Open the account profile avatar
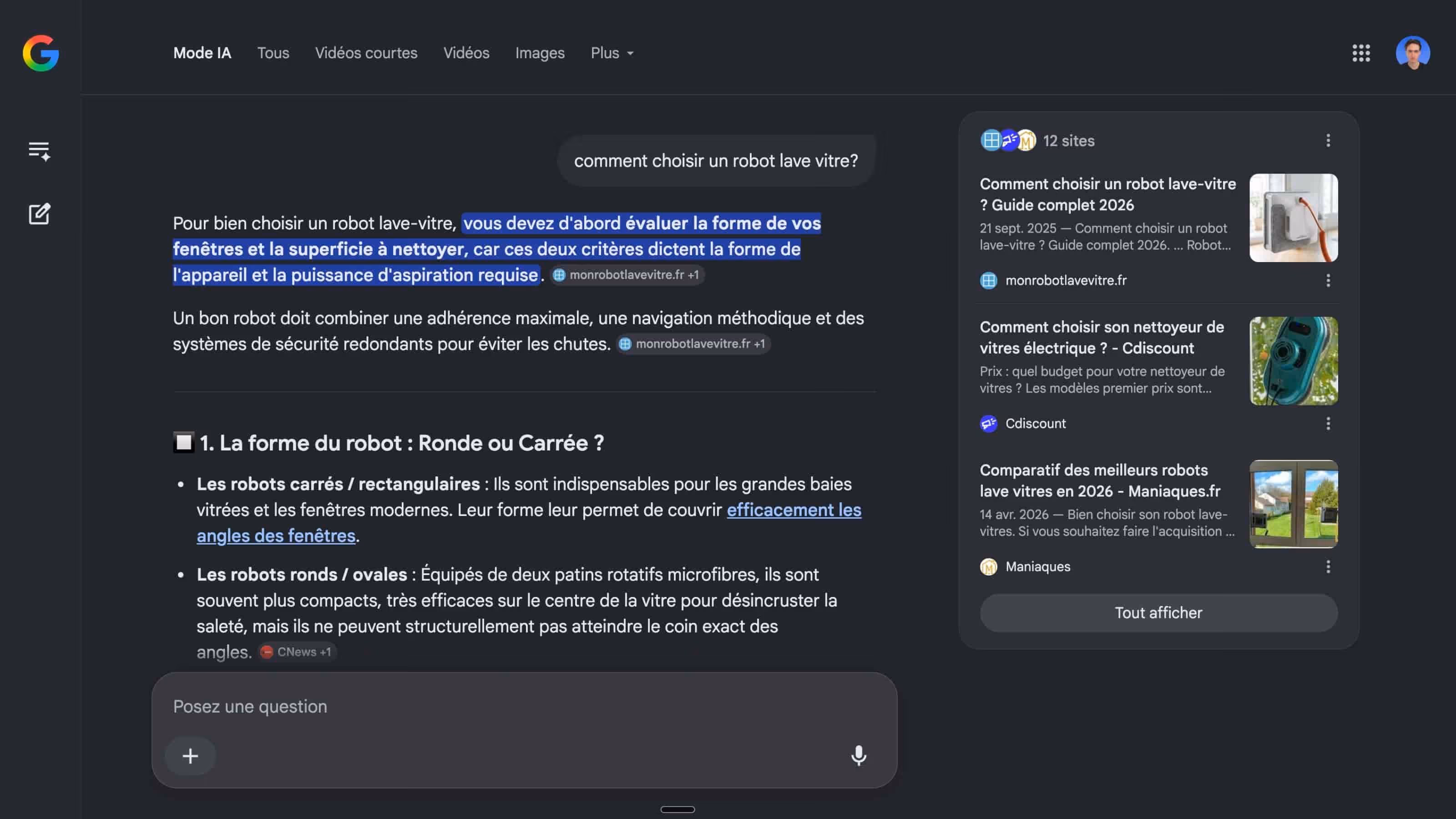Viewport: 1456px width, 819px height. [1413, 53]
